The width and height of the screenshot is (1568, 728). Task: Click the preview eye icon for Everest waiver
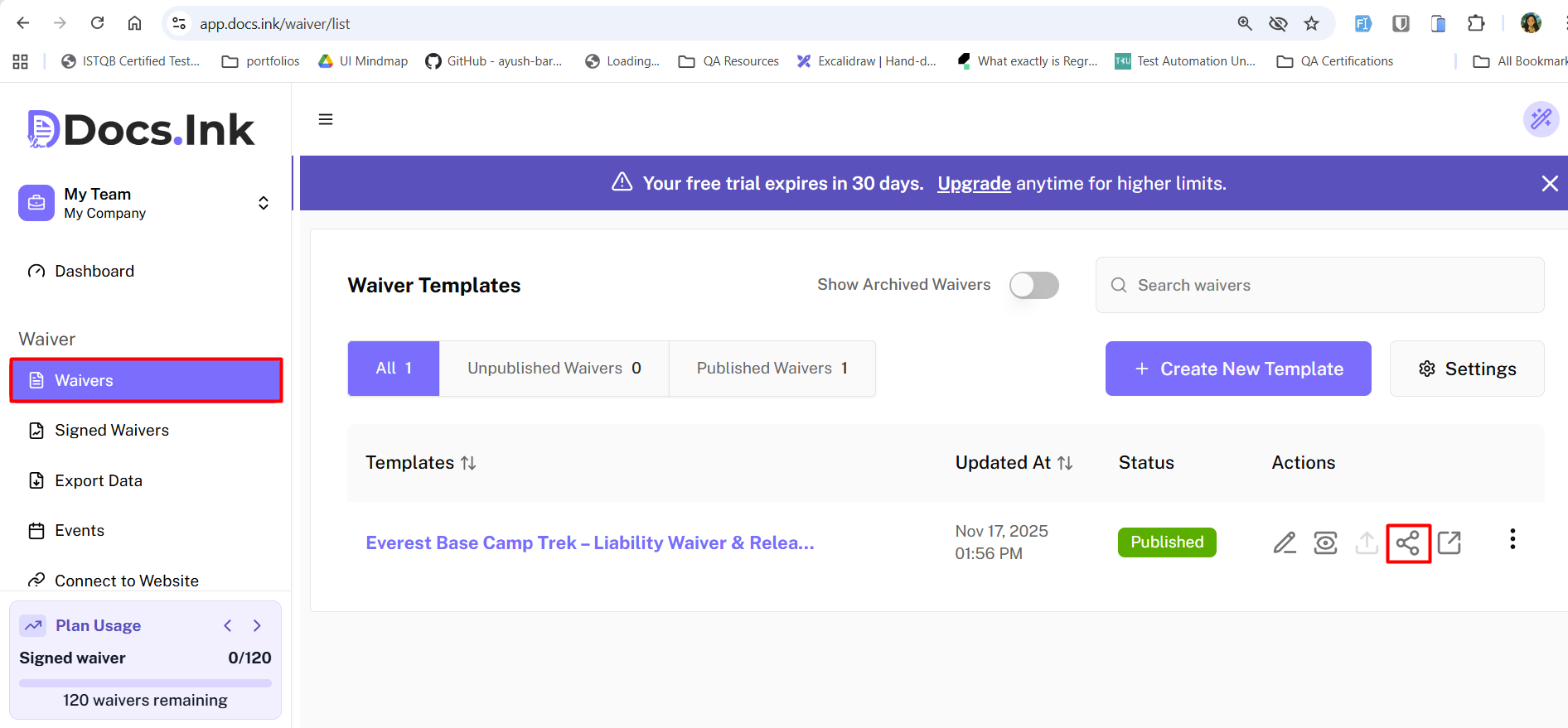coord(1325,543)
